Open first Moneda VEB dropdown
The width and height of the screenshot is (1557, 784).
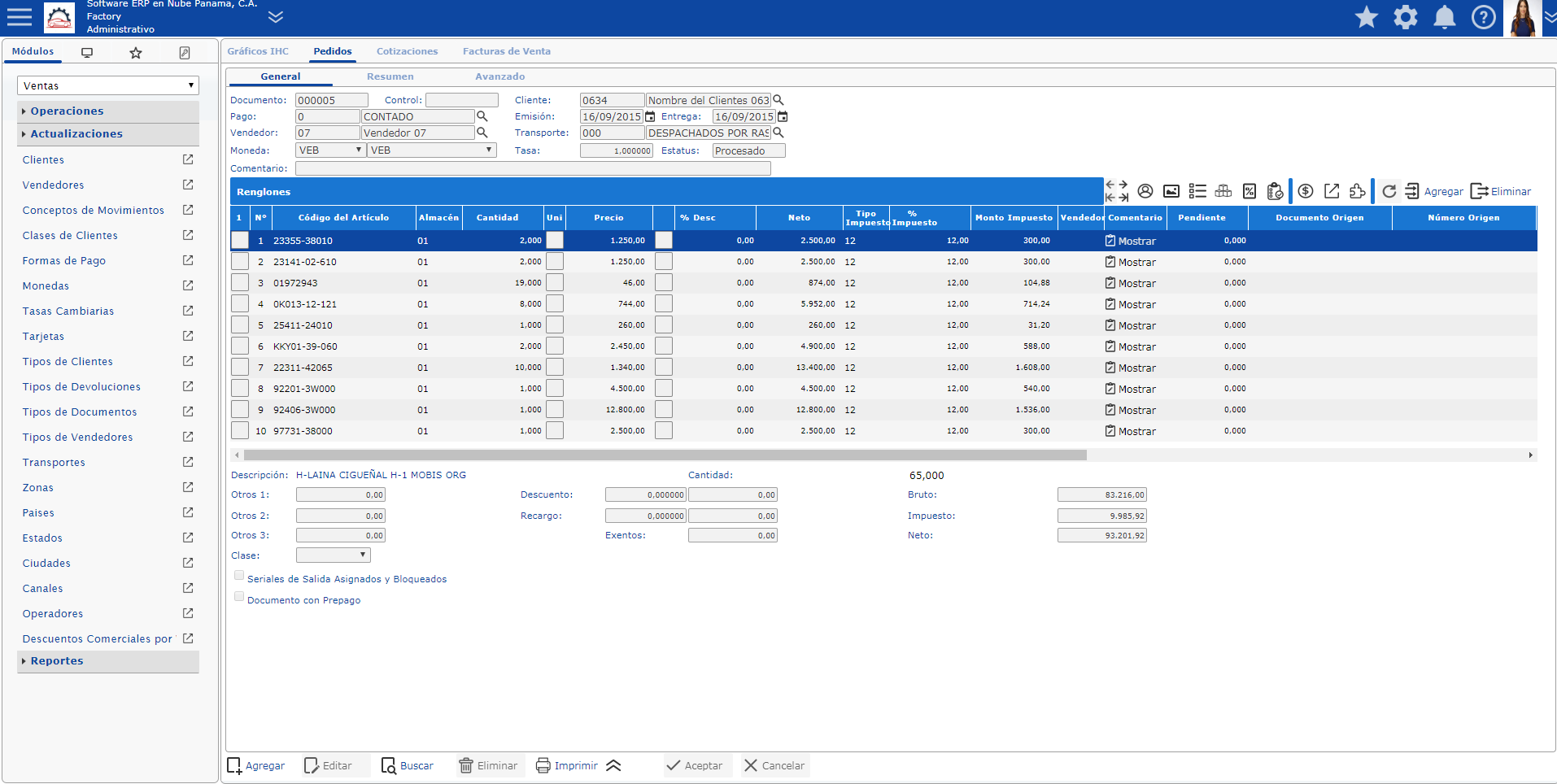click(x=330, y=150)
